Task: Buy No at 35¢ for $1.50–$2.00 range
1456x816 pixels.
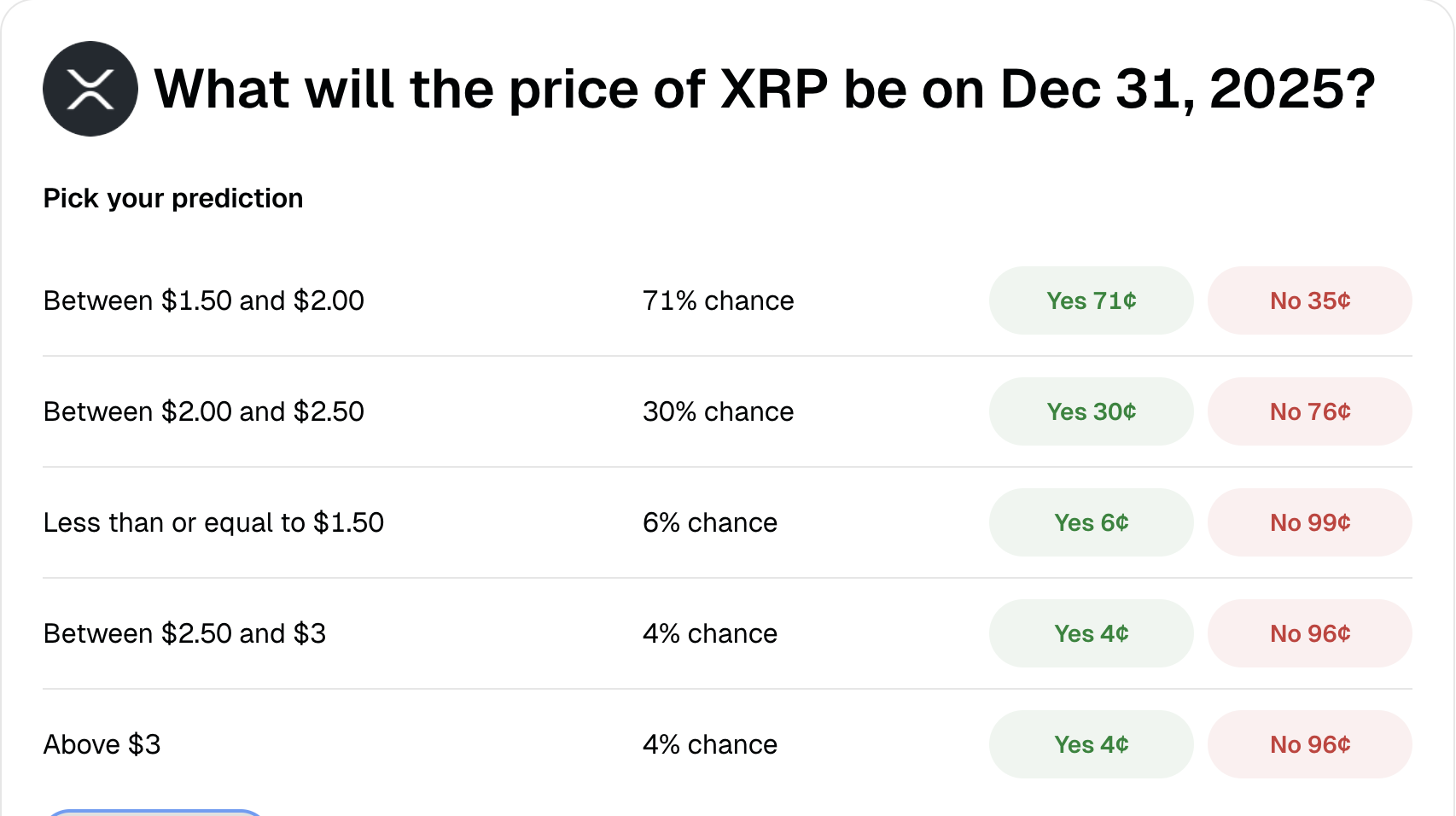Action: [1309, 300]
